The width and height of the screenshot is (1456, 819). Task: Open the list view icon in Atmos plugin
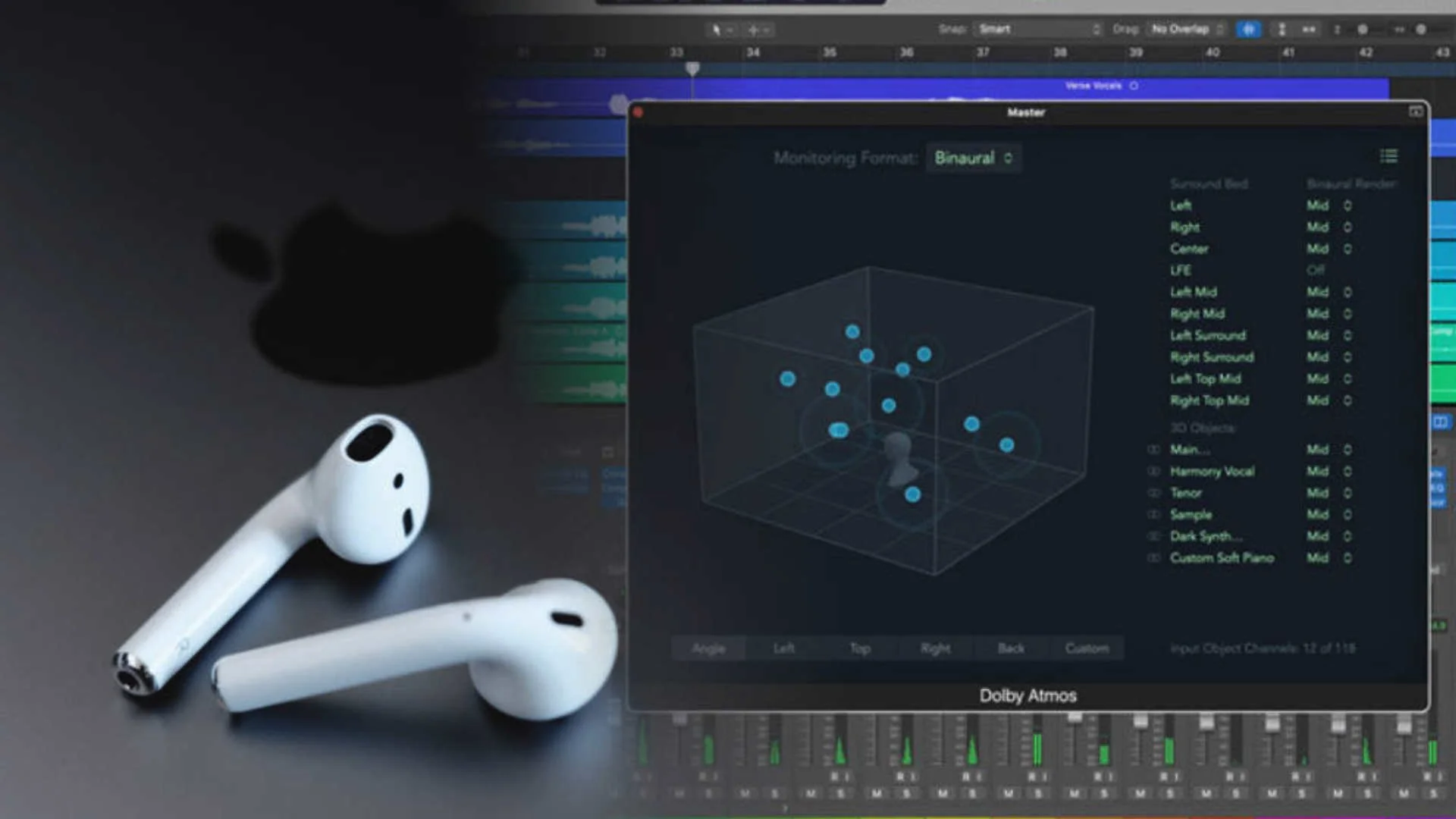[x=1389, y=156]
